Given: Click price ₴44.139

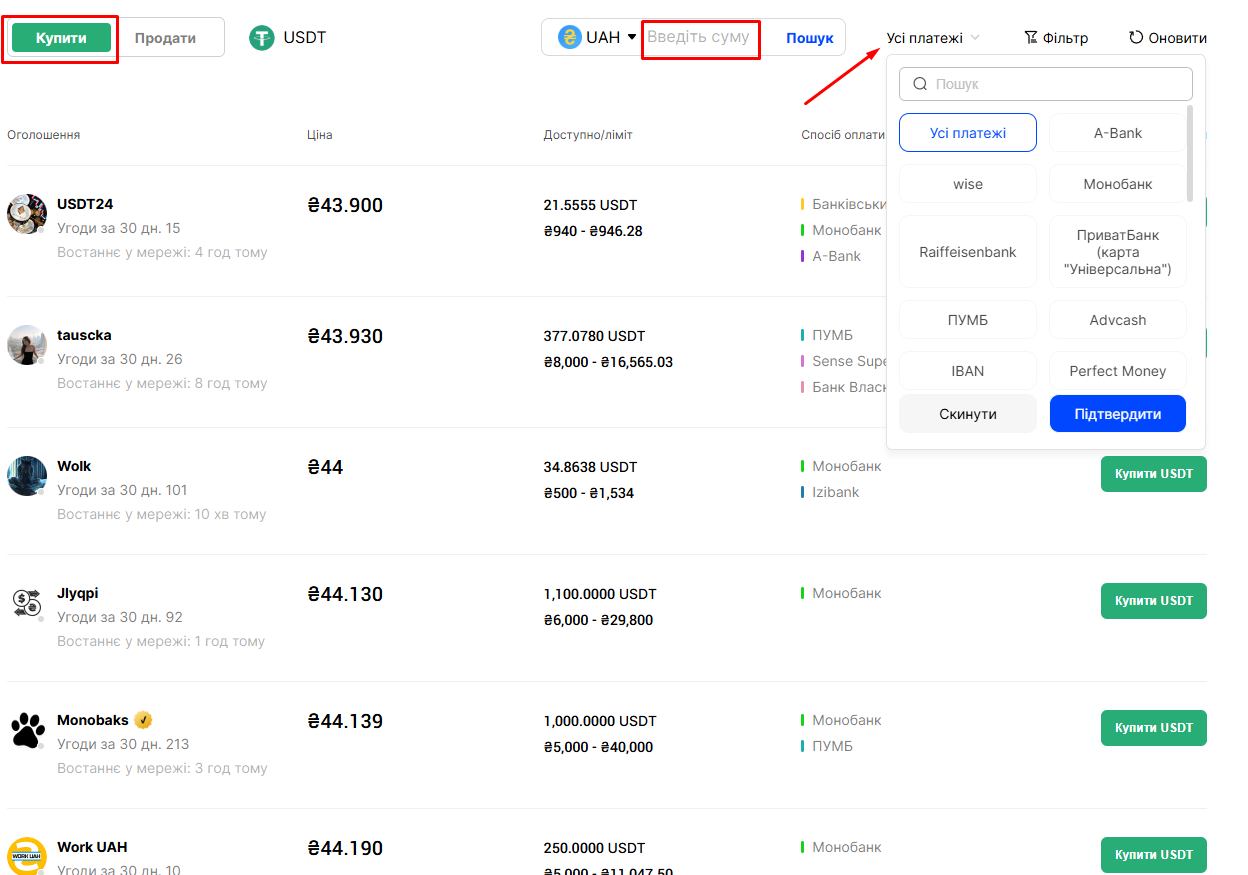Looking at the screenshot, I should tap(345, 721).
